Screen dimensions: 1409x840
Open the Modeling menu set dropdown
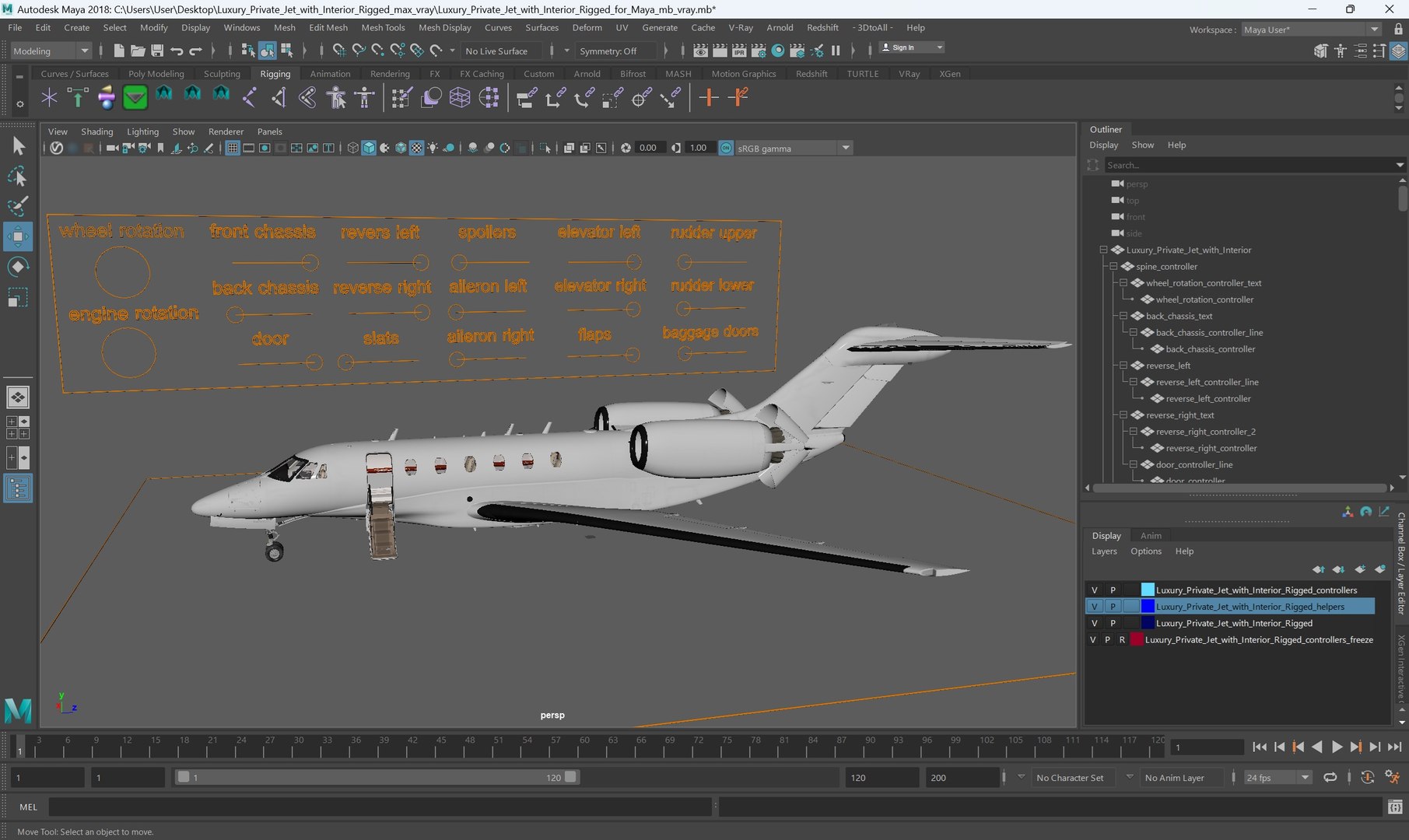[x=51, y=51]
